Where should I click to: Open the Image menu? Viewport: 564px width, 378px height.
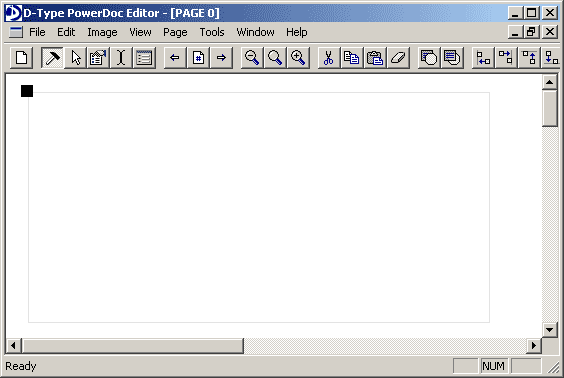[102, 32]
